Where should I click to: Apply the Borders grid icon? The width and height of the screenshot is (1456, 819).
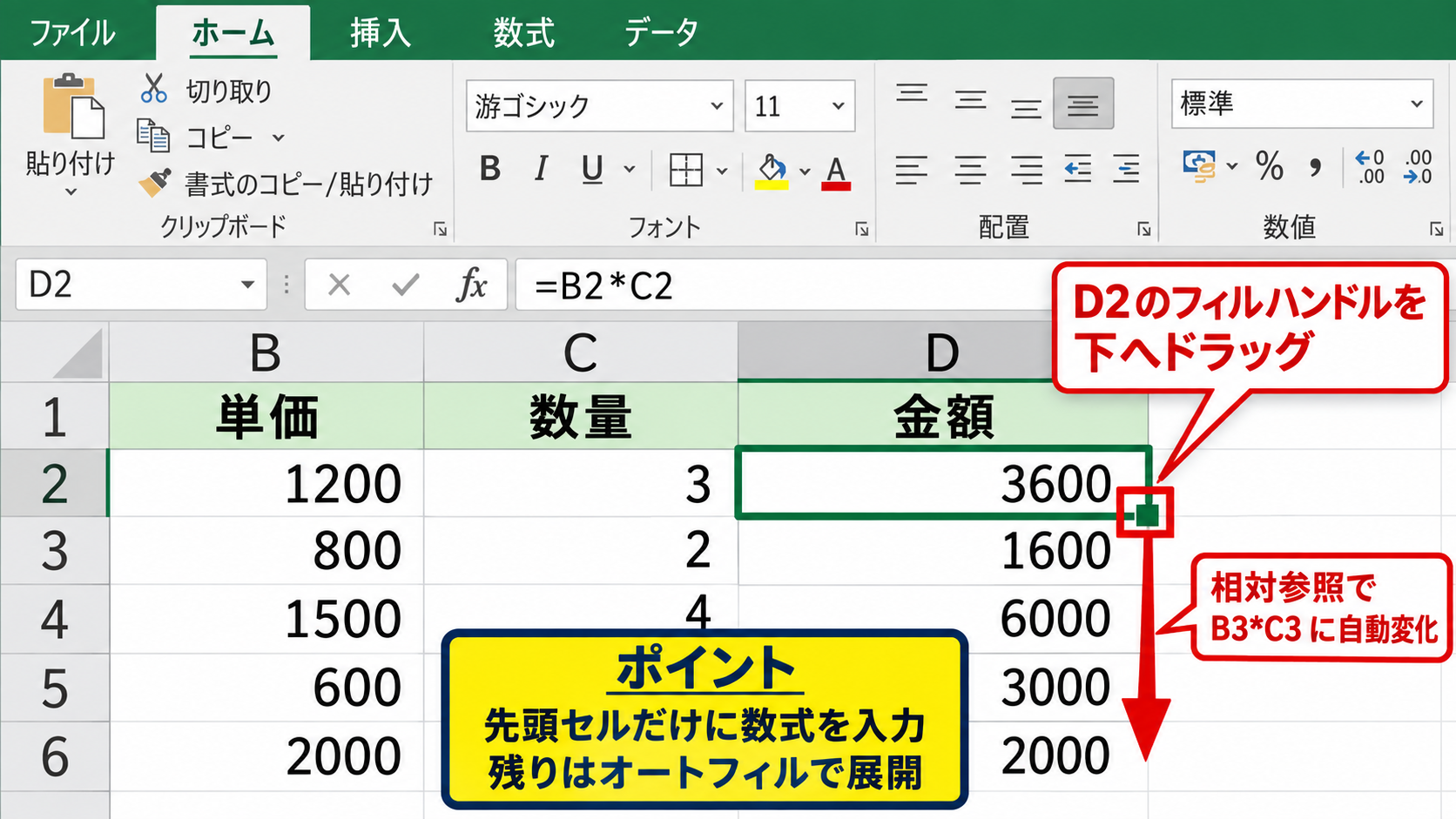(685, 170)
